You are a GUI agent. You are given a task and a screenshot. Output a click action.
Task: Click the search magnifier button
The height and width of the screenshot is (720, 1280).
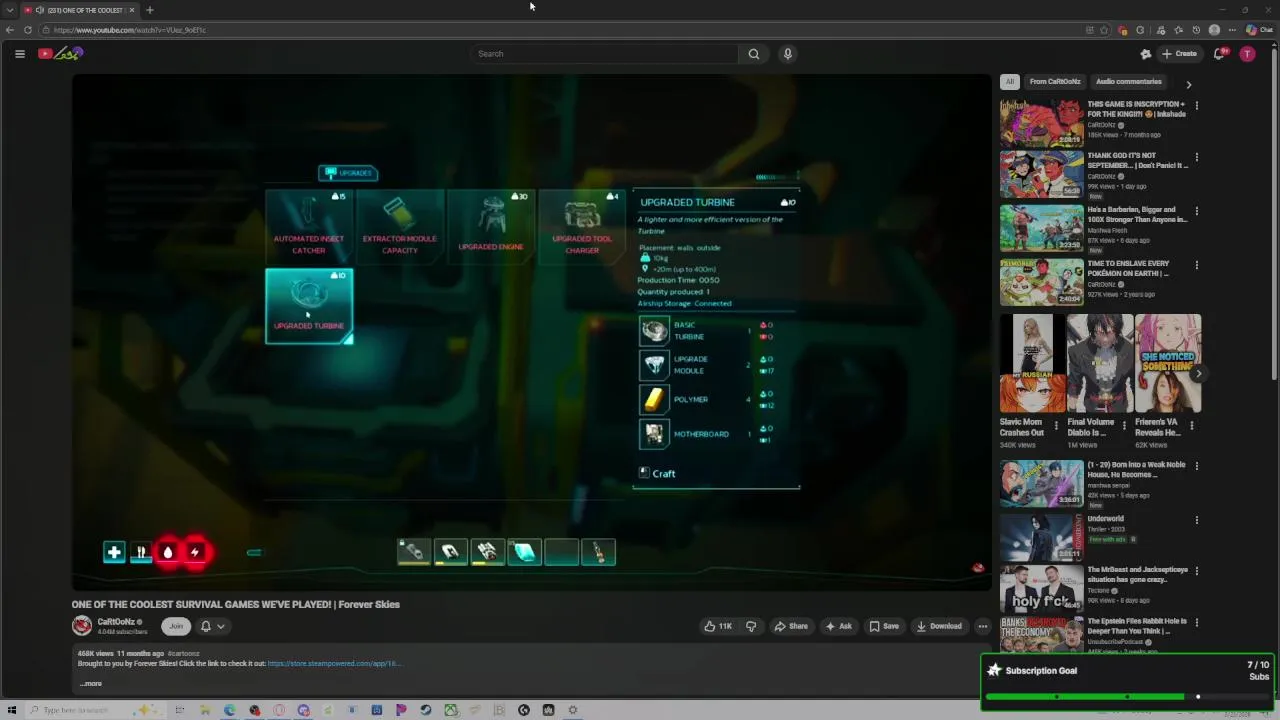754,54
